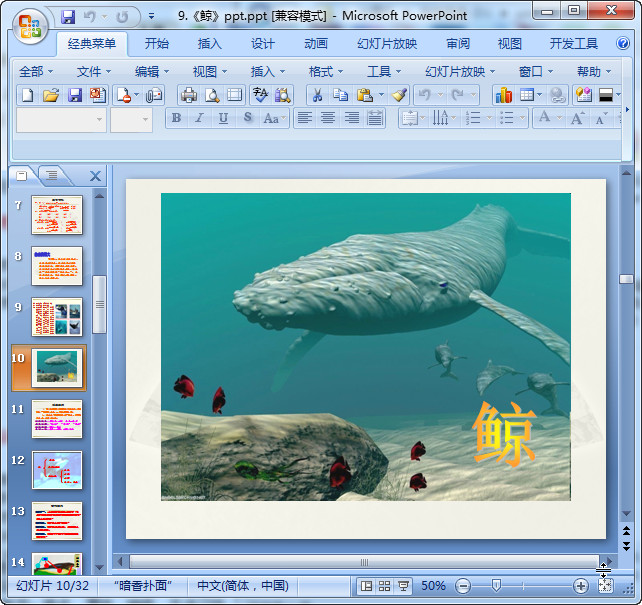The height and width of the screenshot is (605, 642).
Task: Apply distributed alignment icon
Action: click(x=375, y=118)
